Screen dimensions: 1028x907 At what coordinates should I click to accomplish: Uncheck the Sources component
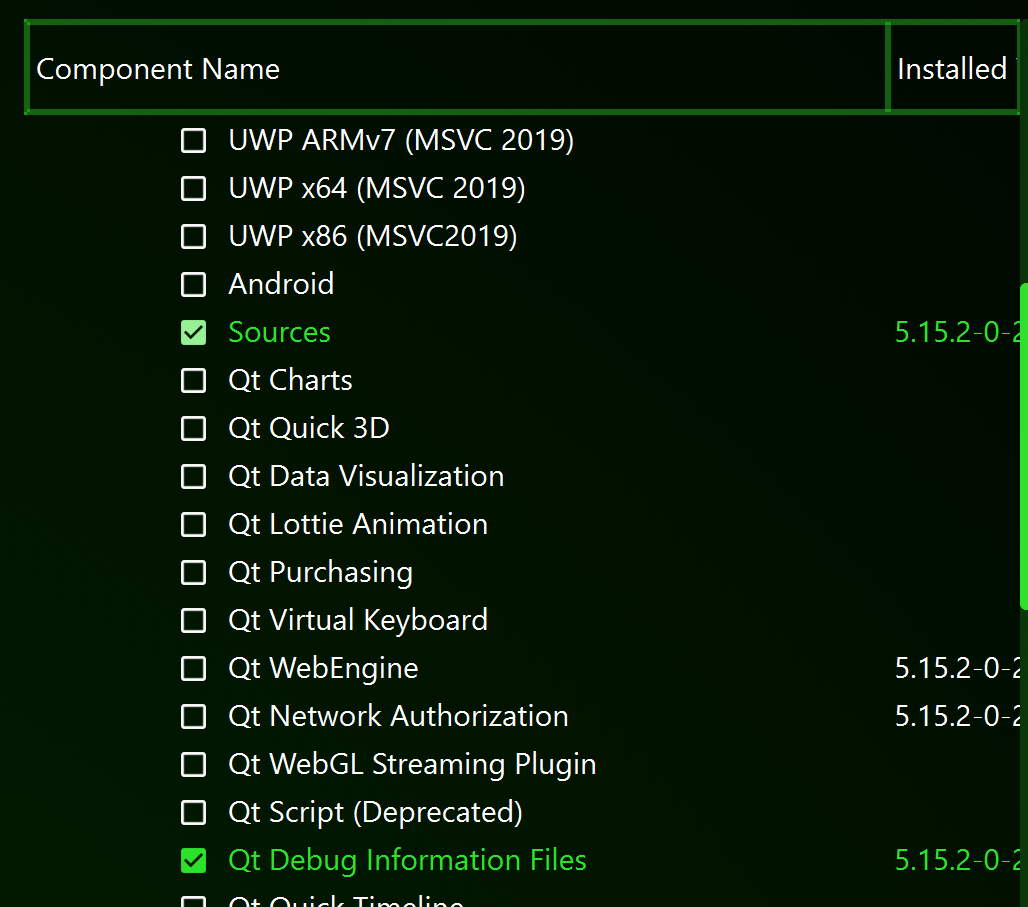pyautogui.click(x=193, y=332)
